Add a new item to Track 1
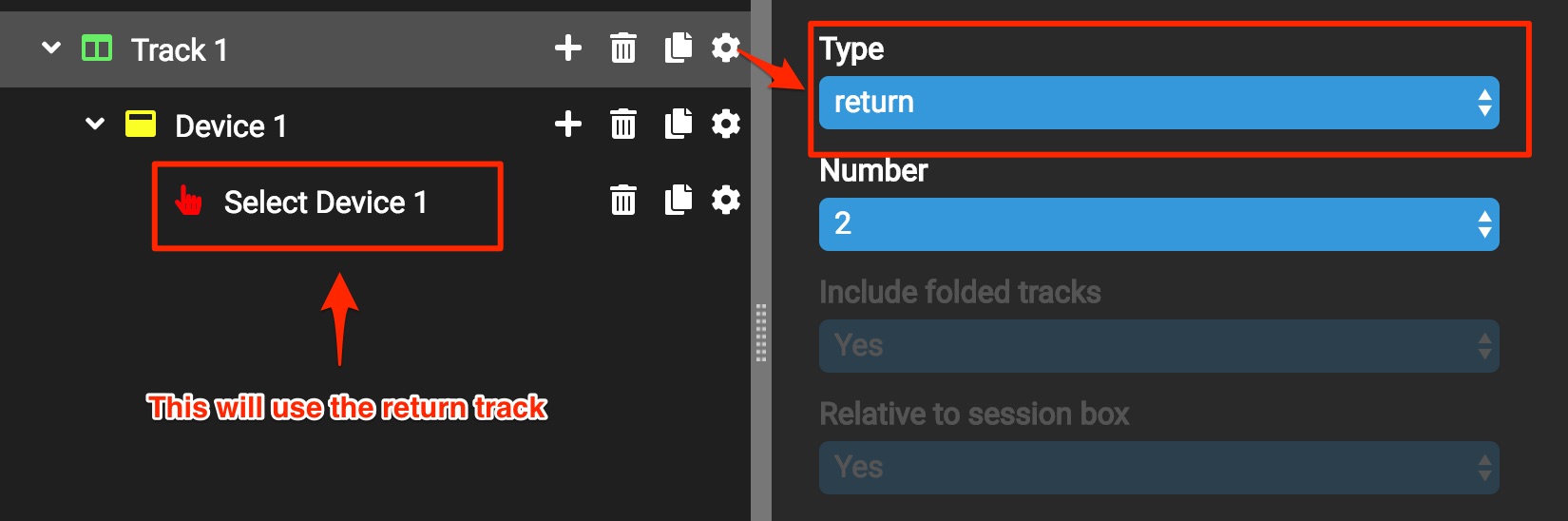This screenshot has height=521, width=1568. [x=567, y=48]
